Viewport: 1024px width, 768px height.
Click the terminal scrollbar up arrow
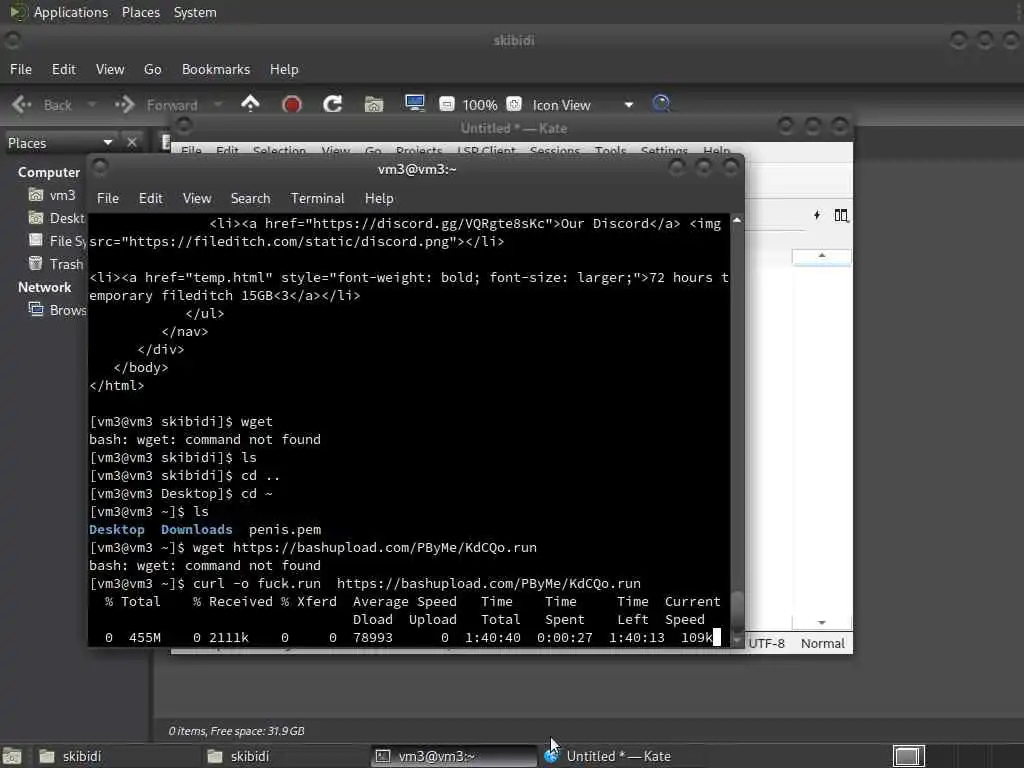(737, 221)
